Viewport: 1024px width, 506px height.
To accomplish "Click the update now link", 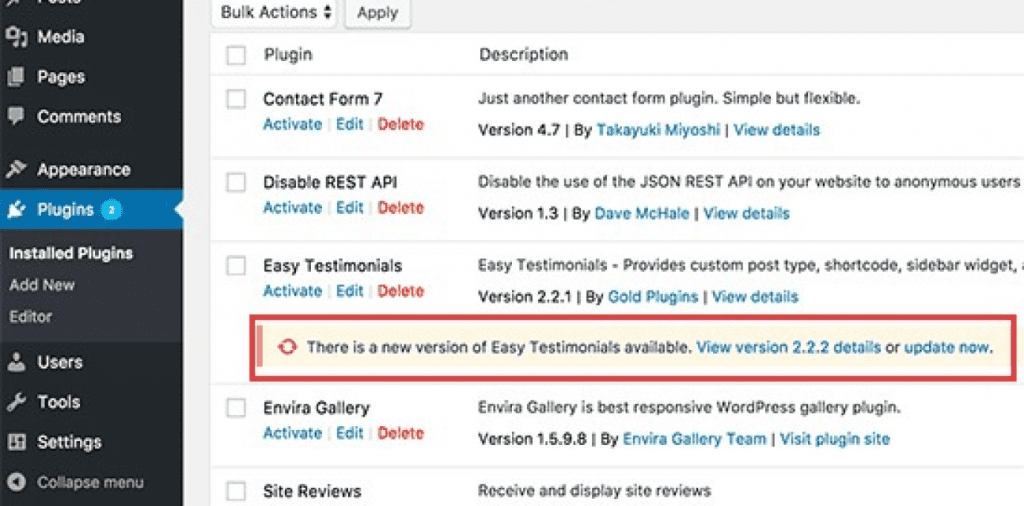I will (x=947, y=347).
